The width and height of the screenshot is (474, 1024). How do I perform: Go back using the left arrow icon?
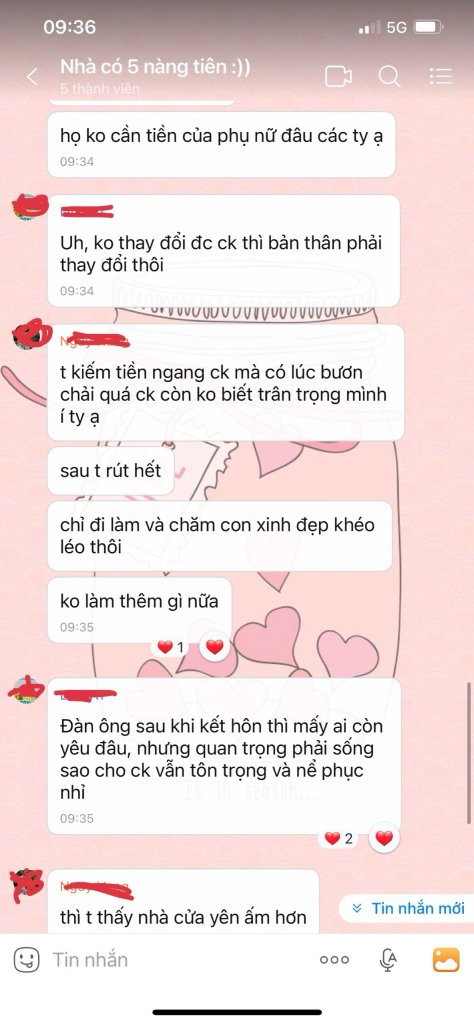click(32, 77)
